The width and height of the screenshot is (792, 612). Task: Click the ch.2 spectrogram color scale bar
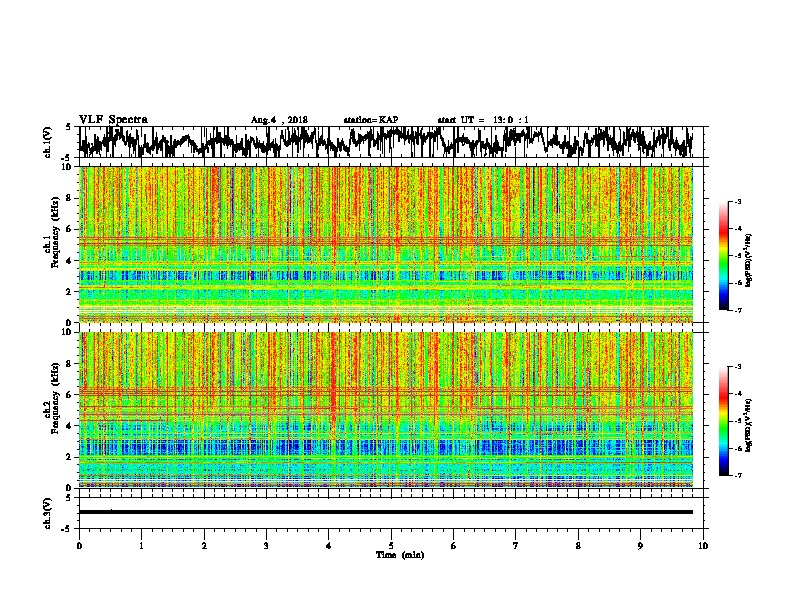click(723, 421)
